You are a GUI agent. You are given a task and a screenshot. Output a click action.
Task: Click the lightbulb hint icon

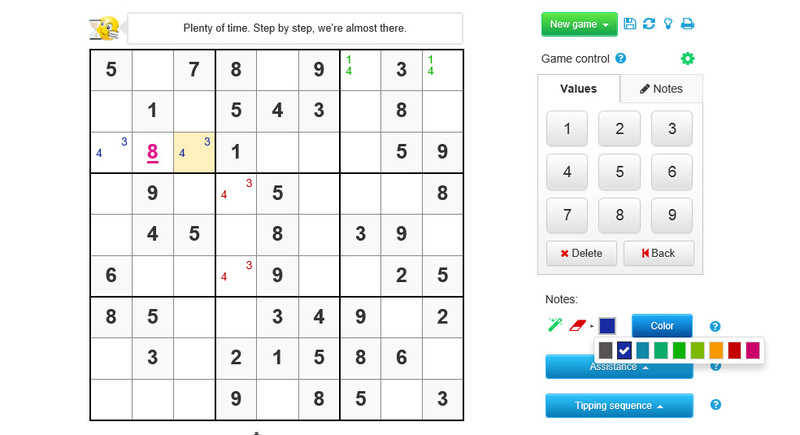click(x=668, y=24)
